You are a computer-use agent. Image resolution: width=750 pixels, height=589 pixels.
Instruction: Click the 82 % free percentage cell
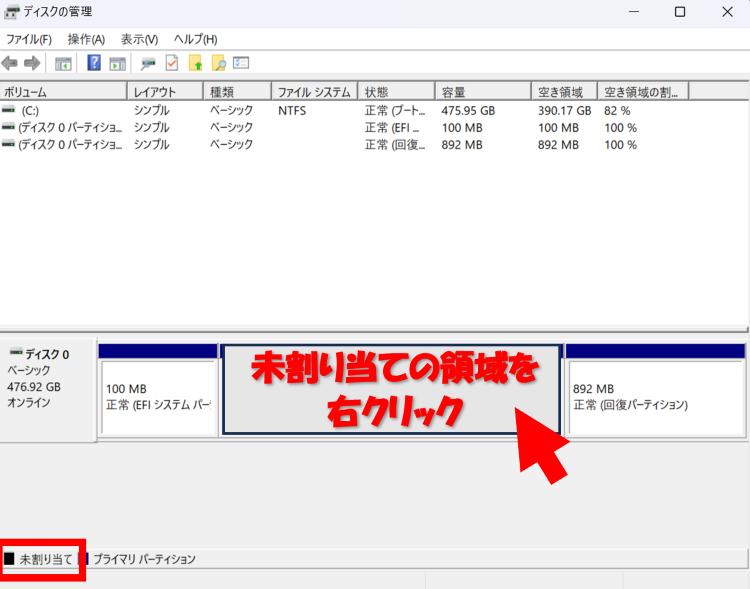[617, 111]
